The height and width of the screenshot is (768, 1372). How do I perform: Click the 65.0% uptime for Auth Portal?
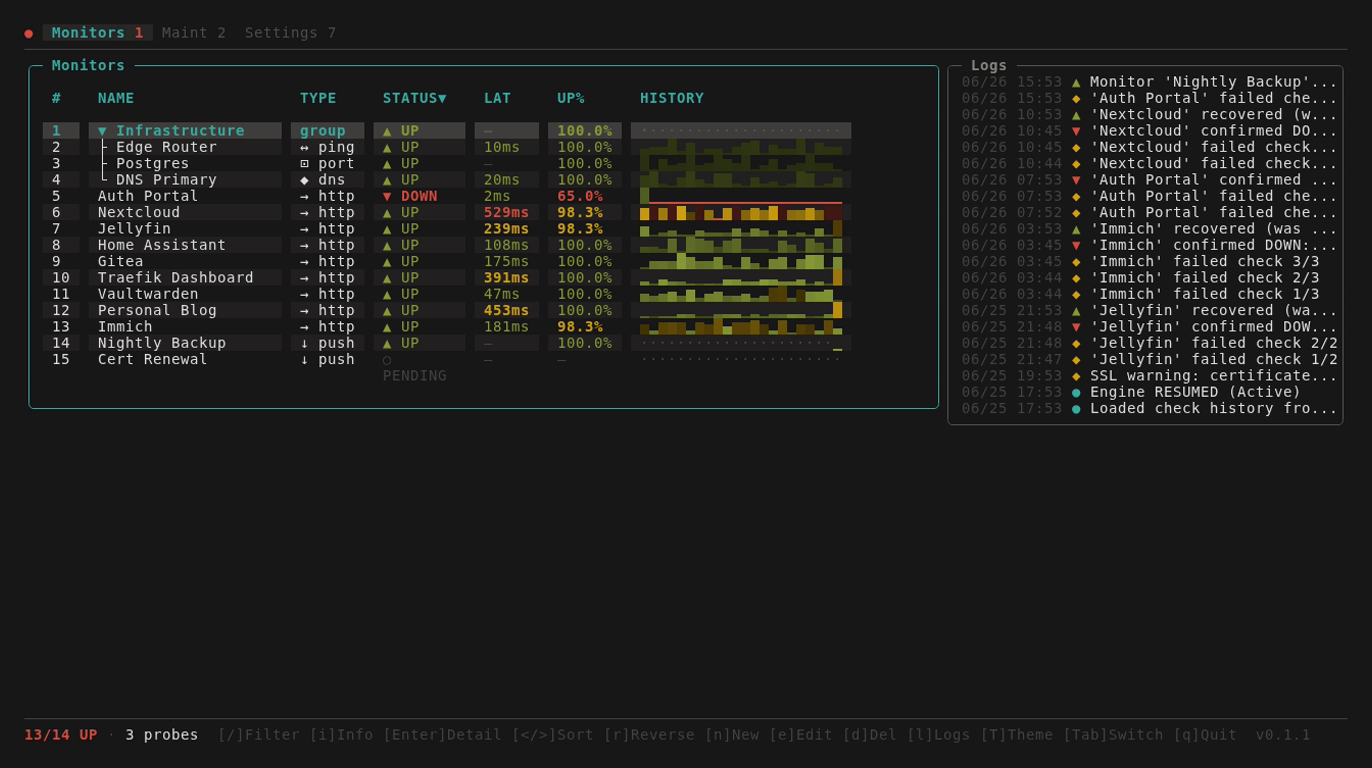[x=580, y=196]
